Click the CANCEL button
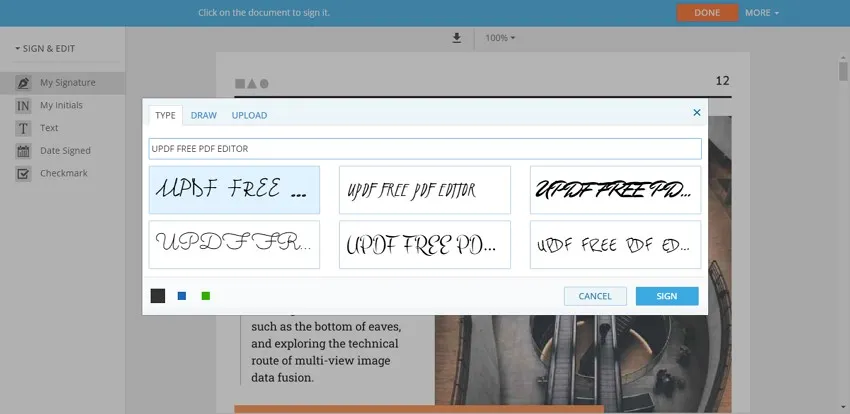 coord(595,296)
